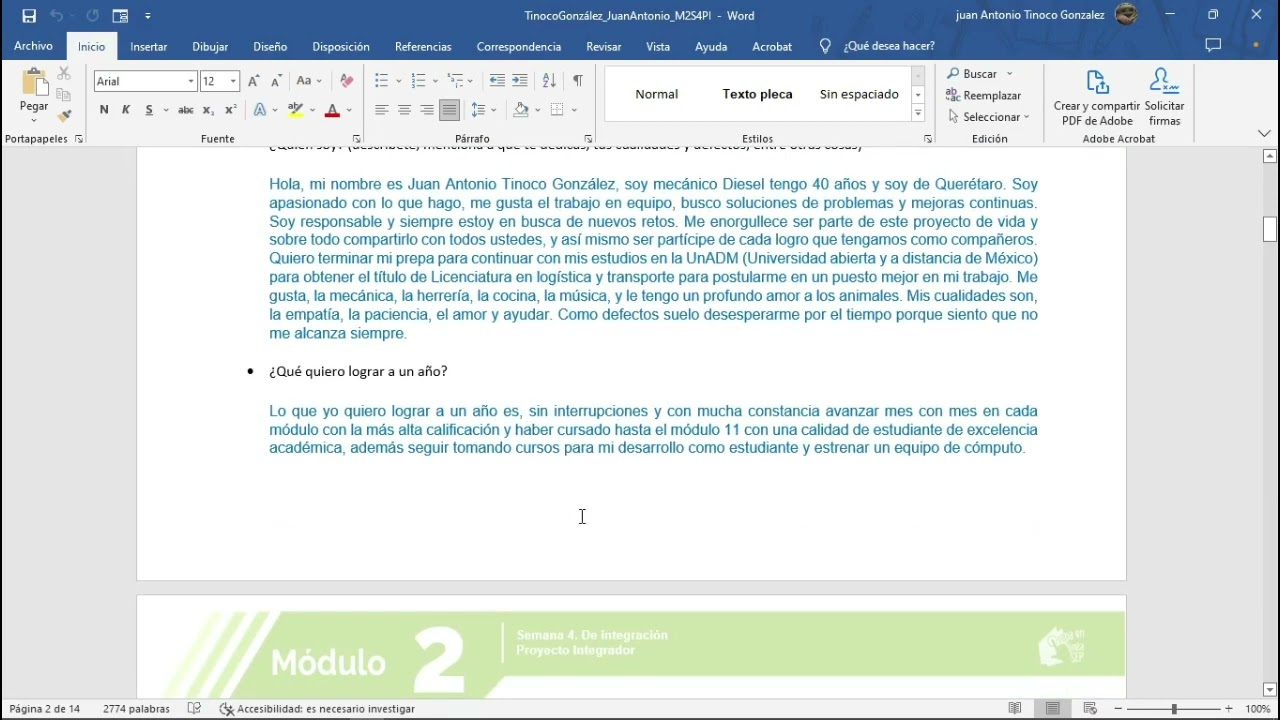Apply subscript formatting x₂
The height and width of the screenshot is (720, 1280).
tap(208, 110)
